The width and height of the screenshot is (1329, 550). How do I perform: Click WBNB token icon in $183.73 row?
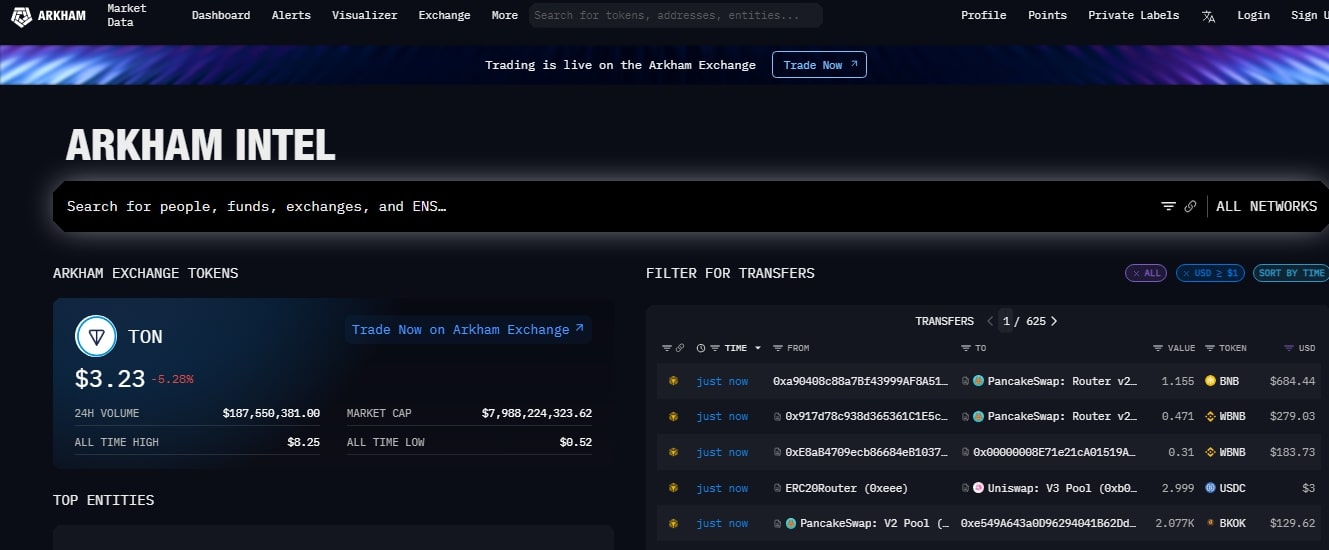point(1210,452)
